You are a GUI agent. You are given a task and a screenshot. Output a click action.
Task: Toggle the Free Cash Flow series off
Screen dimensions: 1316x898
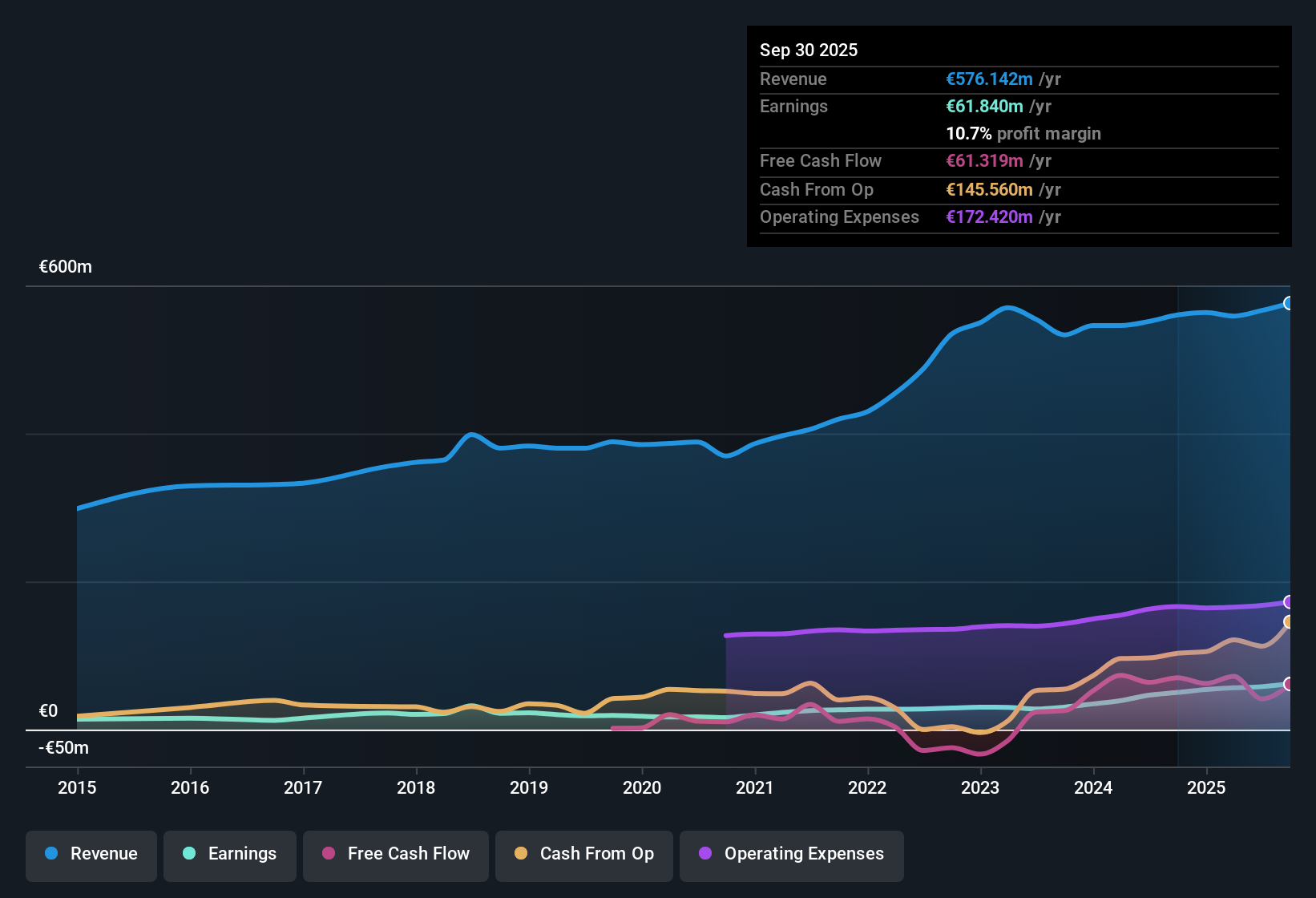click(395, 854)
